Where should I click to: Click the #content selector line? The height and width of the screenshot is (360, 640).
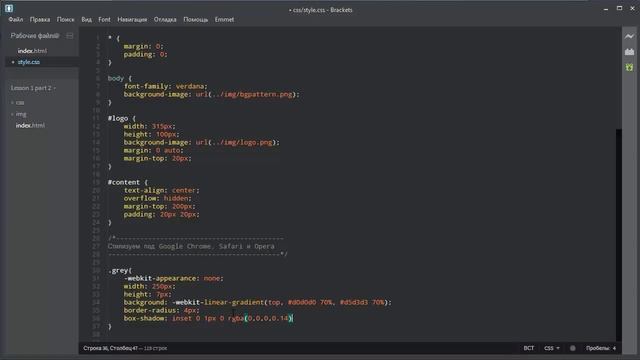128,182
